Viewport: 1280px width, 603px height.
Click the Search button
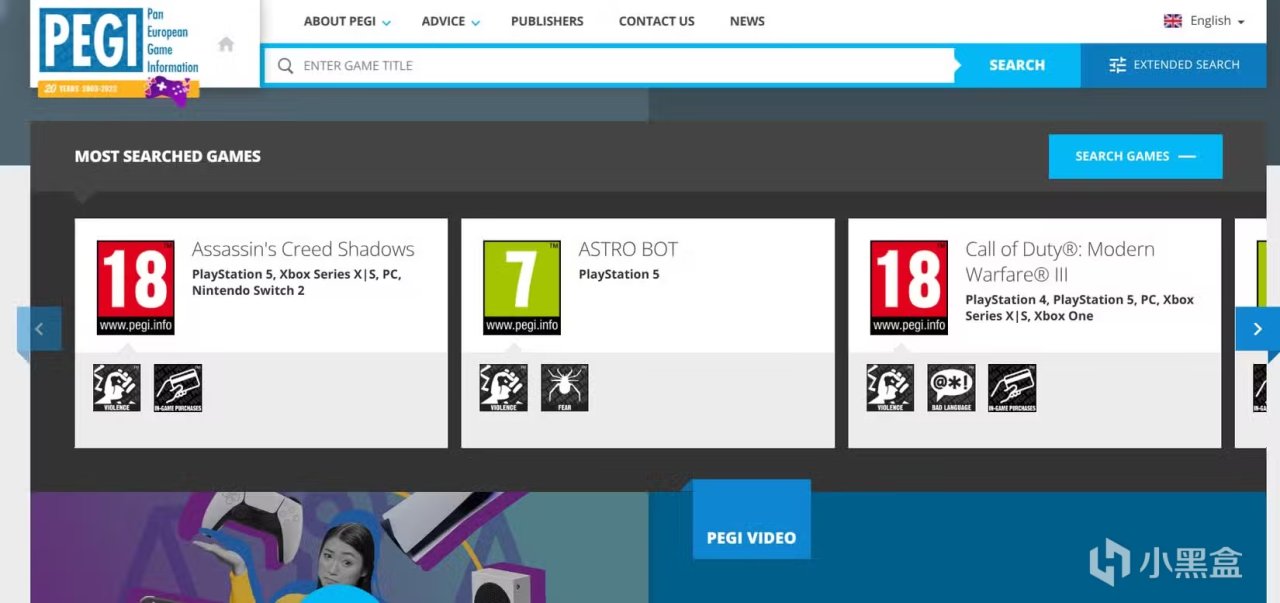click(1017, 65)
